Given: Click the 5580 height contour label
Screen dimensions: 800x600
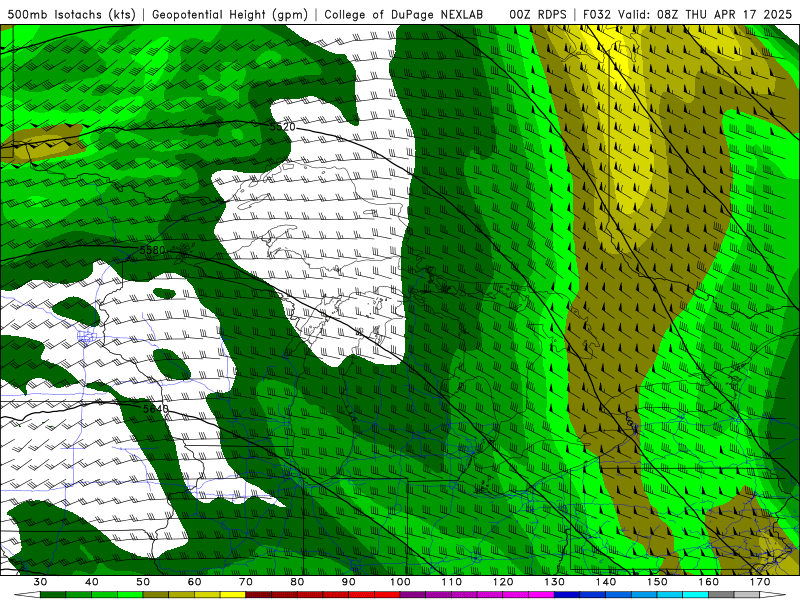Looking at the screenshot, I should pos(152,250).
